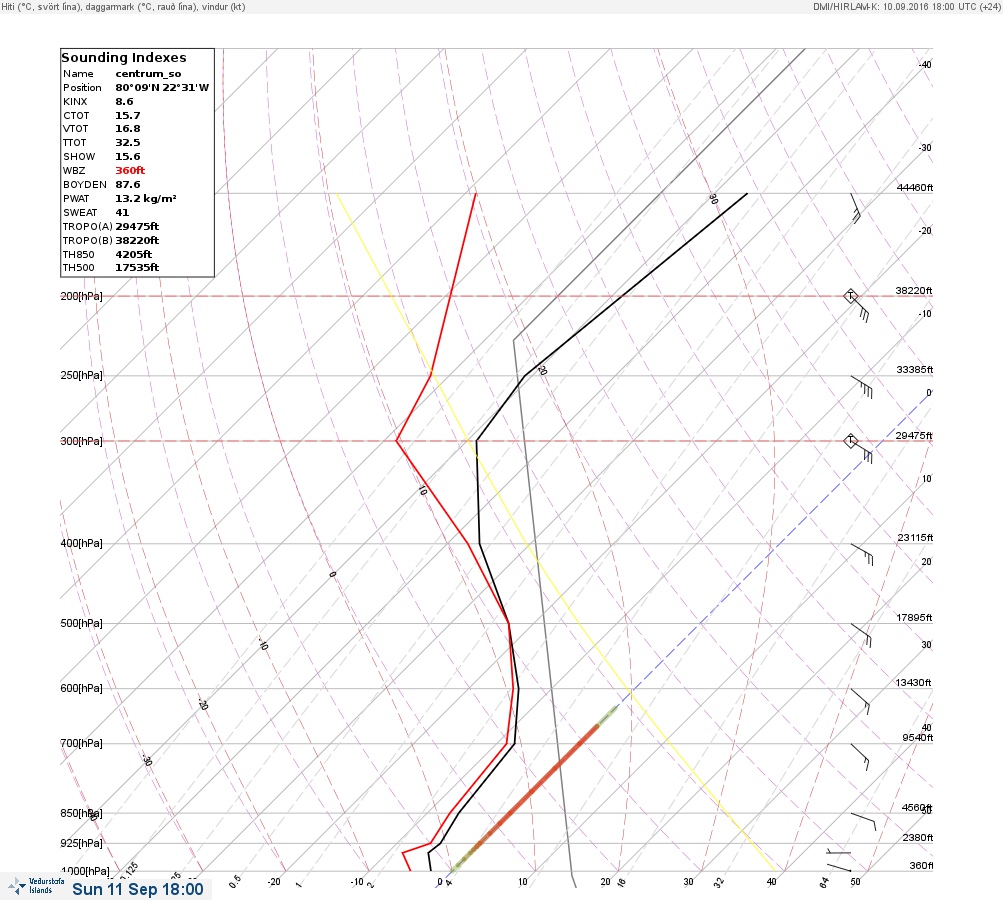Screen dimensions: 1003x900
Task: Click the TROPO(B) value 38220ft in the table
Action: tap(137, 241)
